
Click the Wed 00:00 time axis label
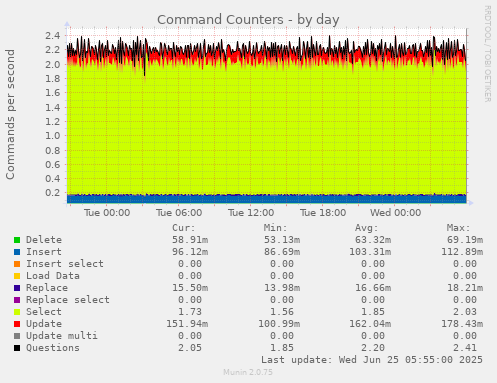395,213
